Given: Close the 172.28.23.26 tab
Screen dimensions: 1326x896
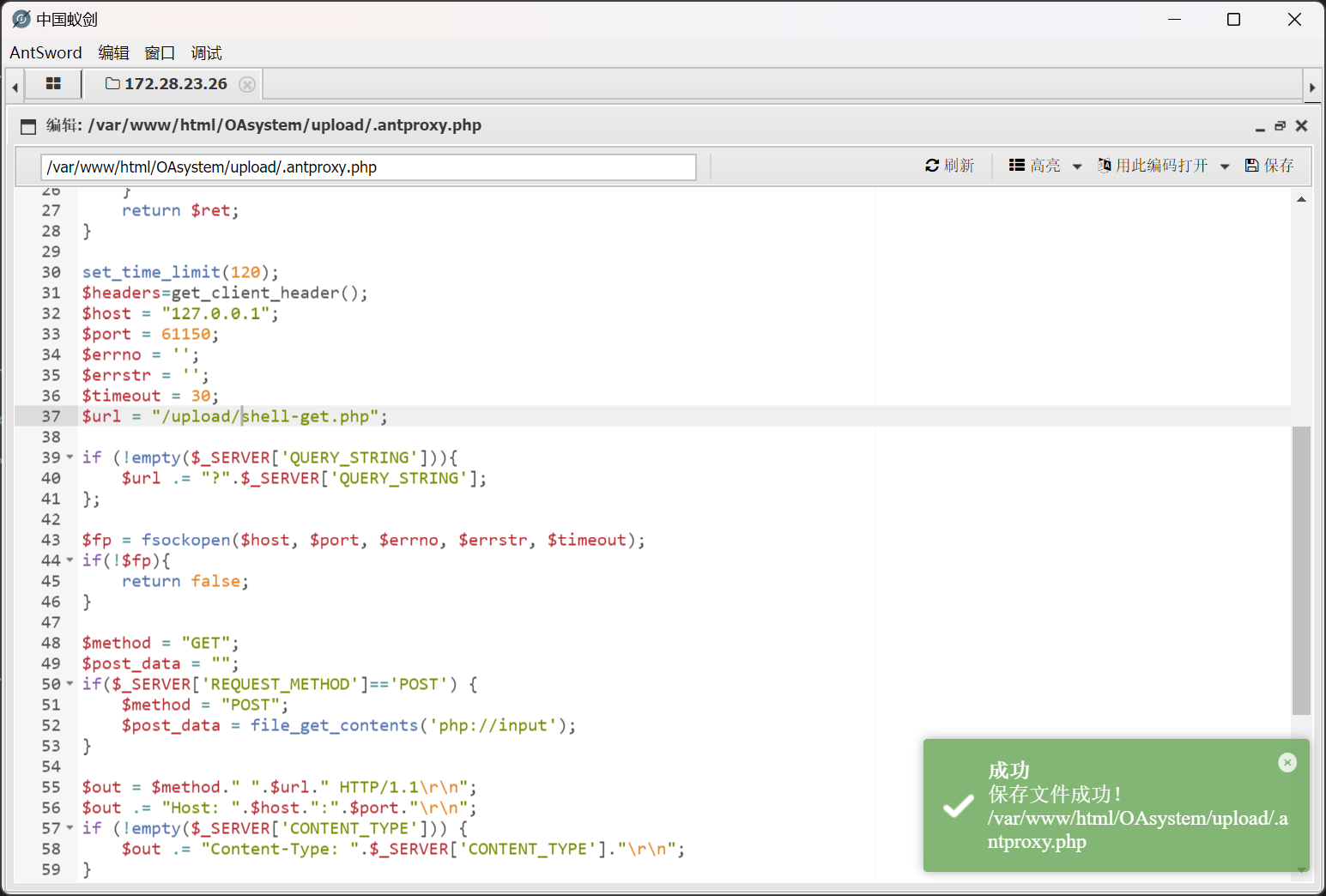Looking at the screenshot, I should (x=247, y=84).
